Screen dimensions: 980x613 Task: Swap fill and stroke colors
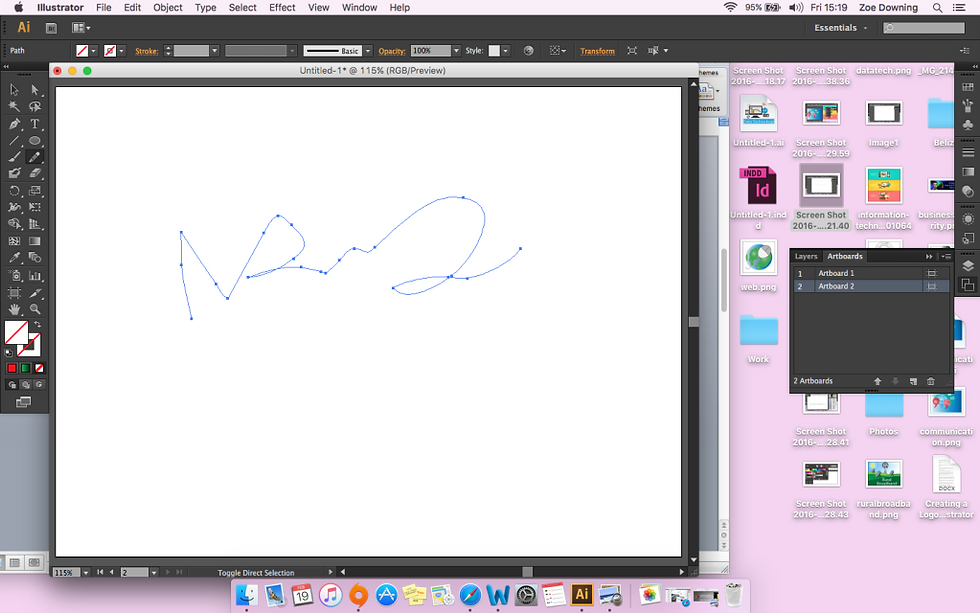point(38,325)
